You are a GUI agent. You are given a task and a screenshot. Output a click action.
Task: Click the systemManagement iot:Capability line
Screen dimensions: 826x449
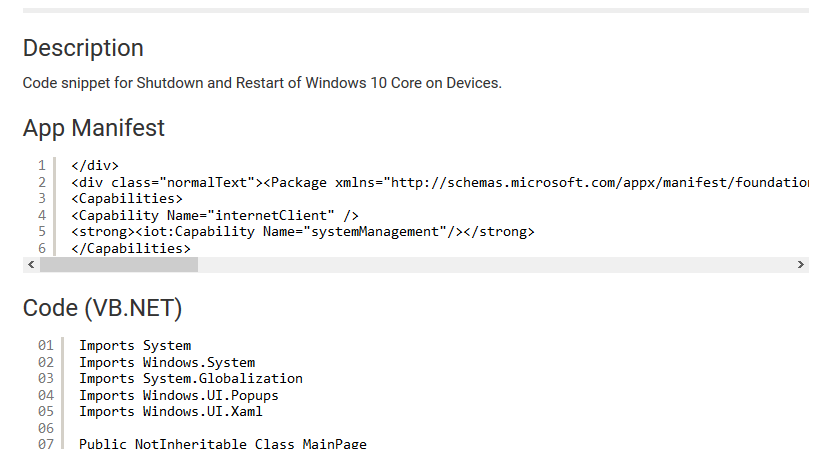(303, 232)
